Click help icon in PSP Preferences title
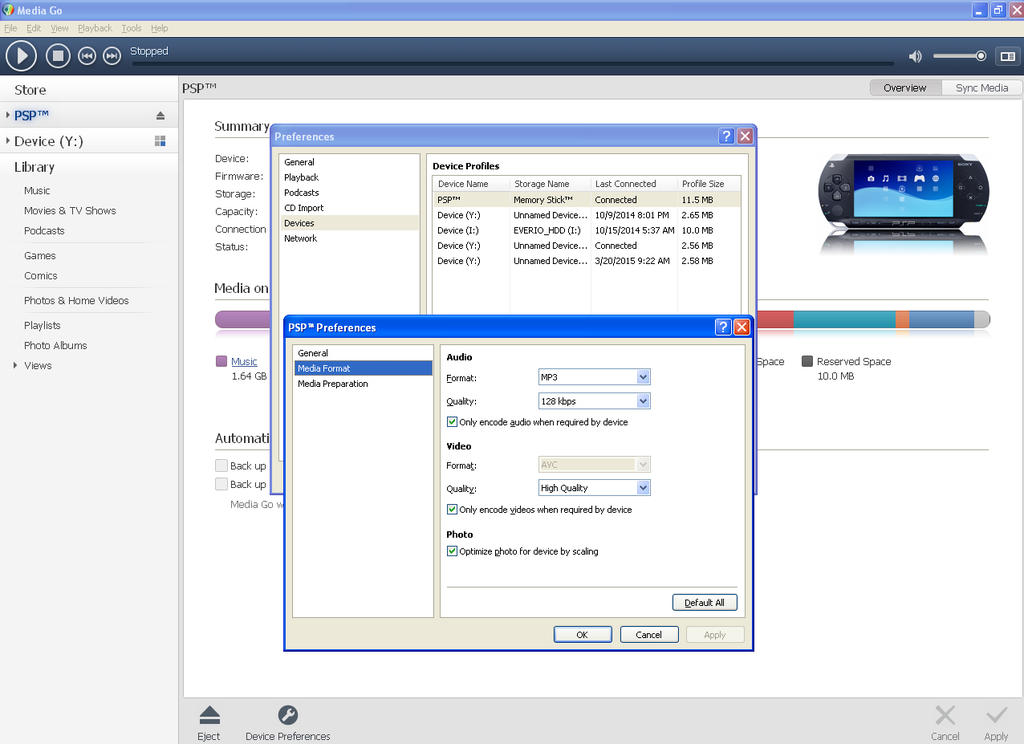The height and width of the screenshot is (744, 1024). 723,327
